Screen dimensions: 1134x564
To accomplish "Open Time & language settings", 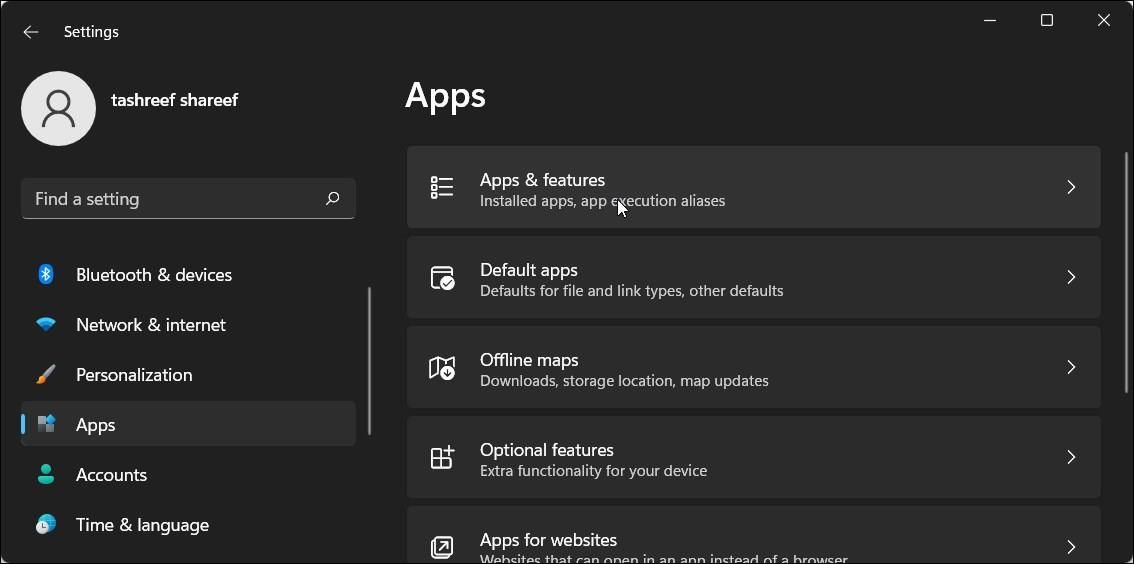I will point(188,524).
